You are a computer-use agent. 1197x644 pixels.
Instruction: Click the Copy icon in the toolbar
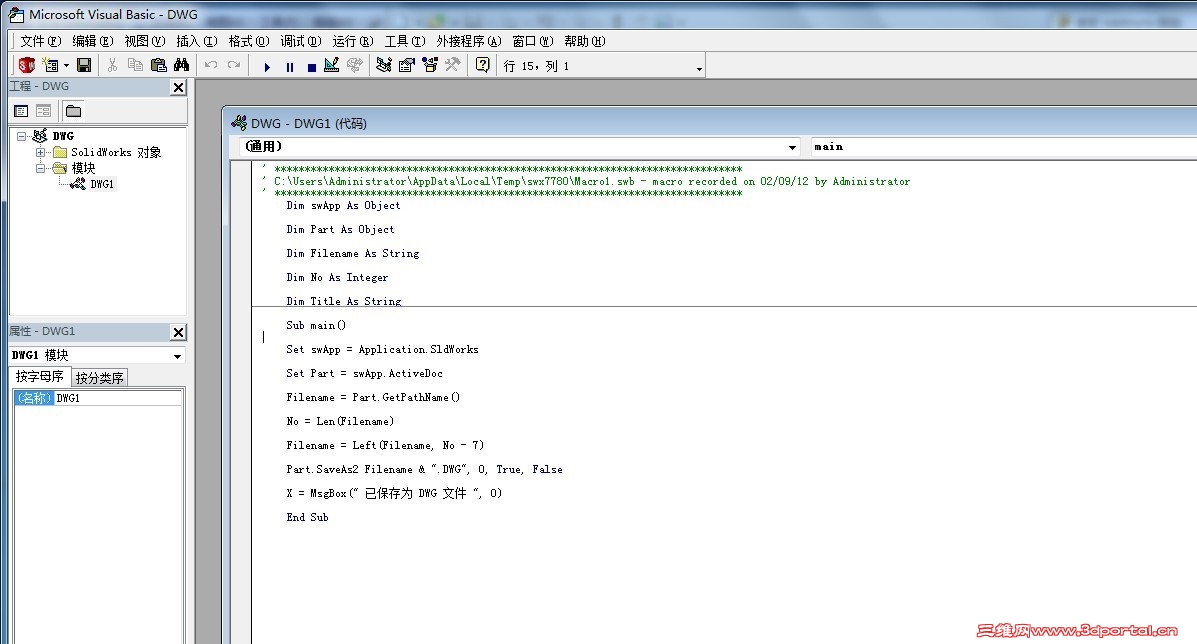pos(135,66)
